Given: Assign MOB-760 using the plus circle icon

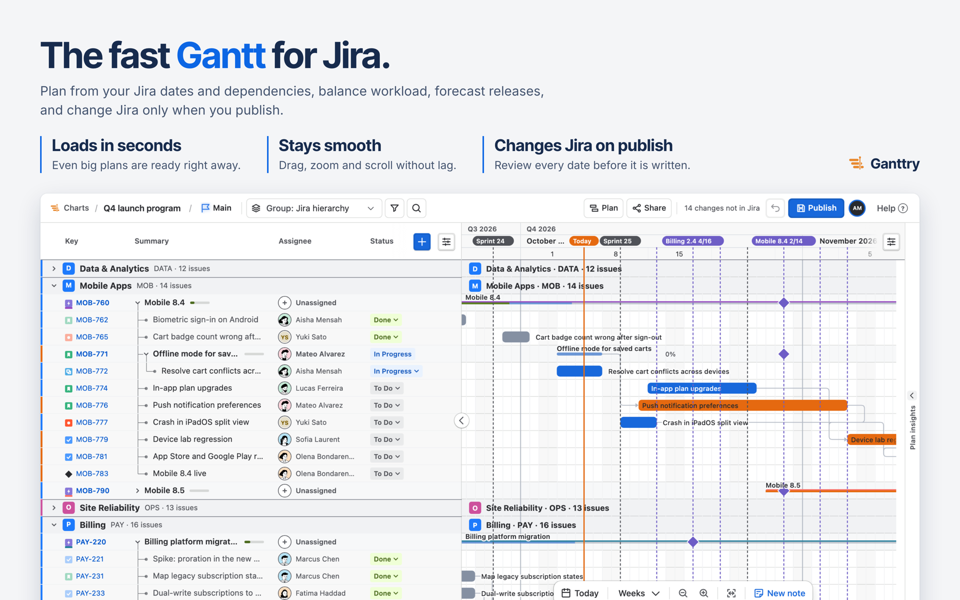Looking at the screenshot, I should tap(284, 302).
